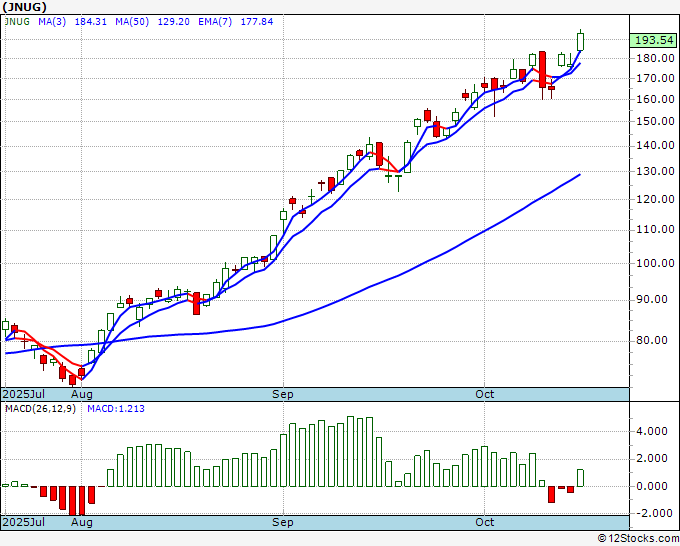
Task: Click the current price tag 193.54
Action: click(654, 40)
